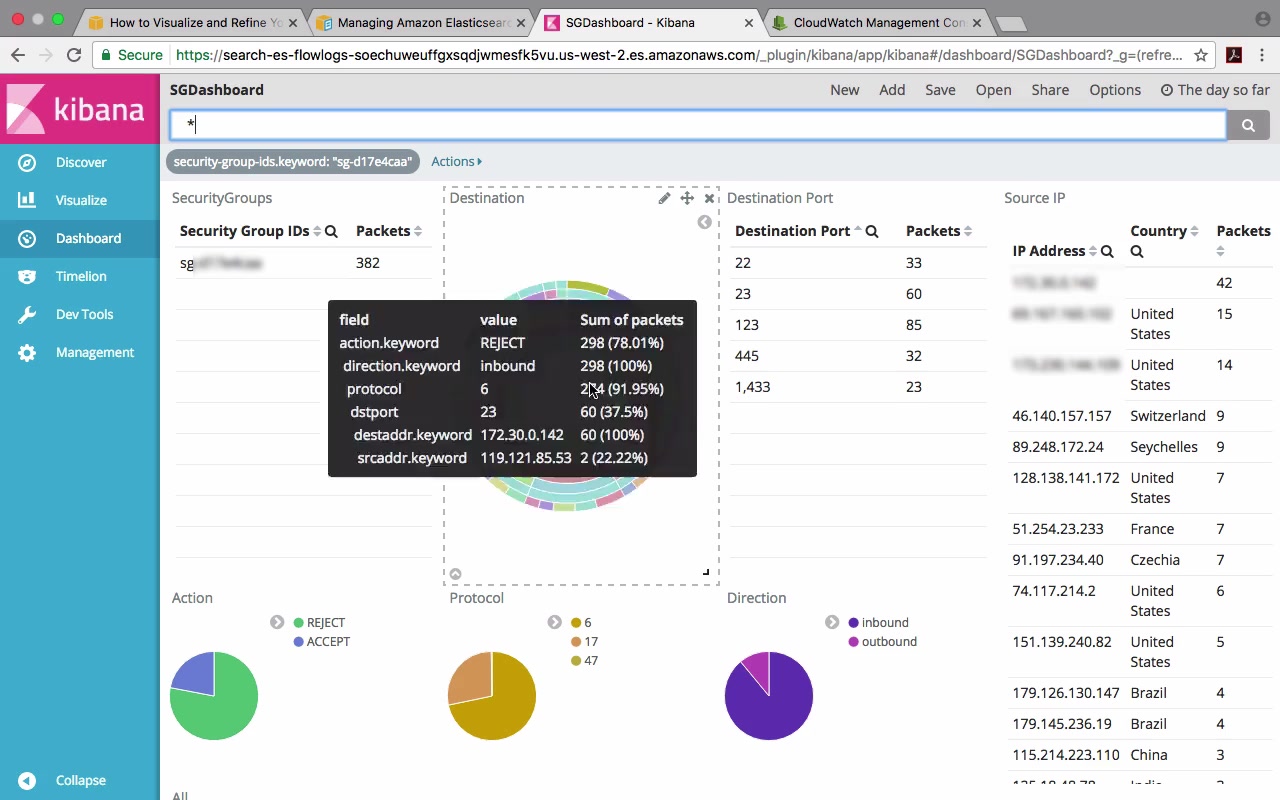The height and width of the screenshot is (800, 1280).
Task: Click the search magnifier button
Action: tap(1248, 125)
